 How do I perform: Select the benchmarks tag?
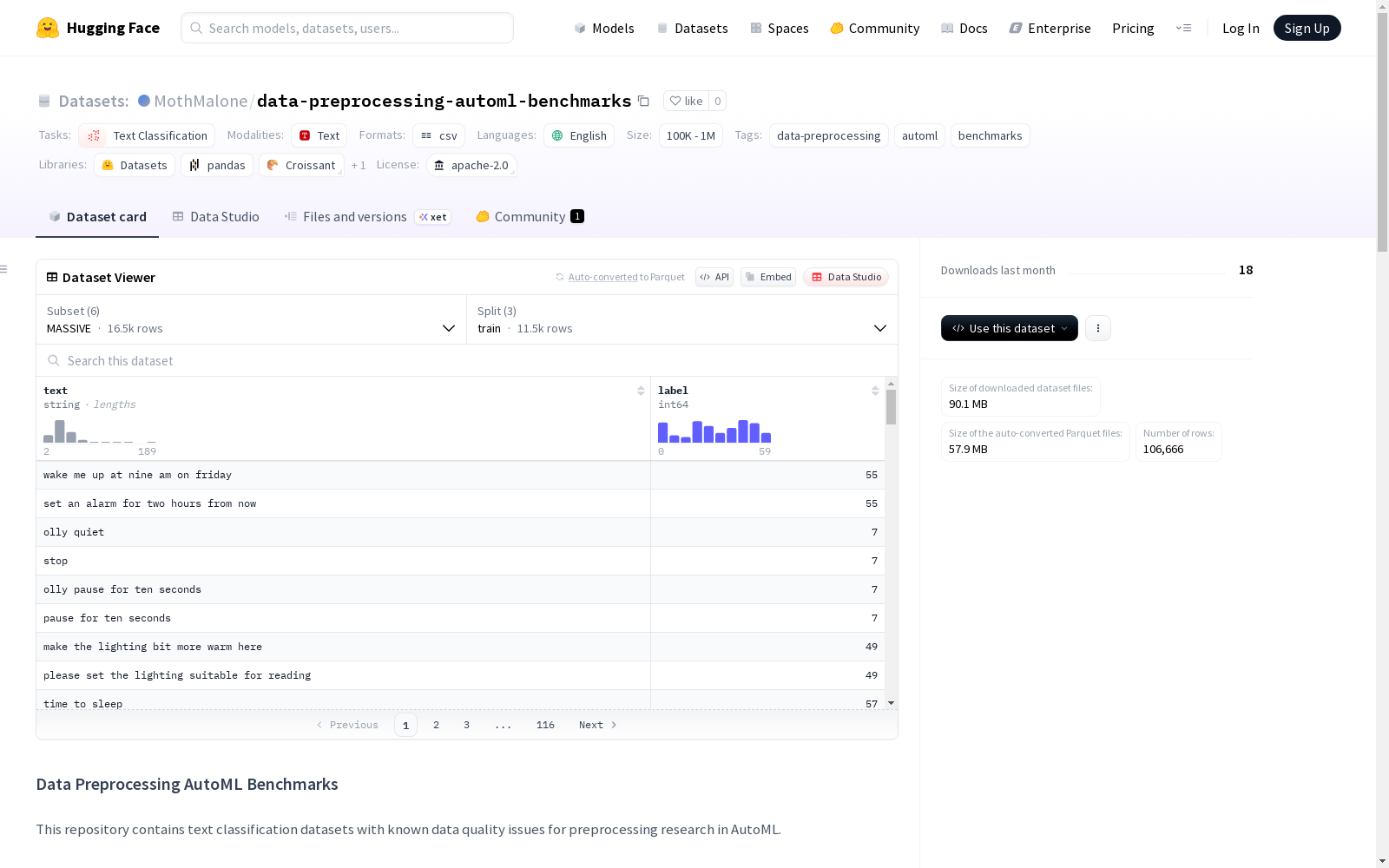(991, 135)
